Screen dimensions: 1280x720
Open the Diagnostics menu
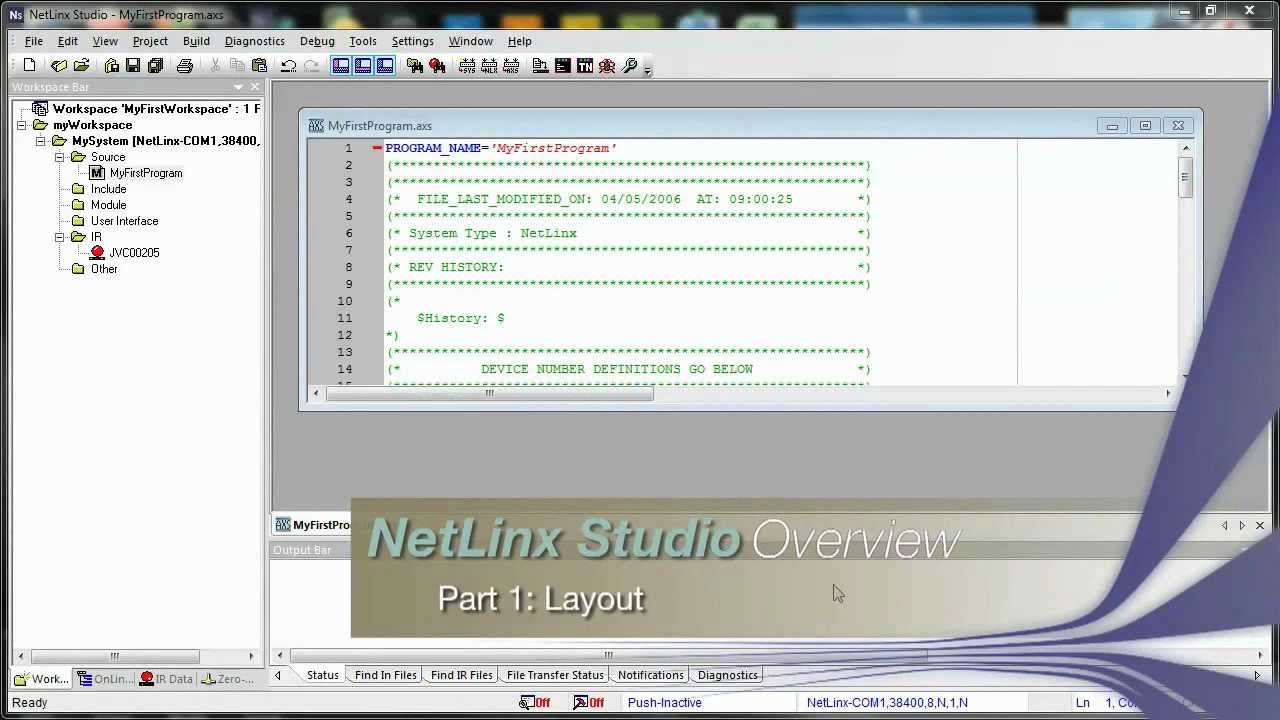click(255, 41)
